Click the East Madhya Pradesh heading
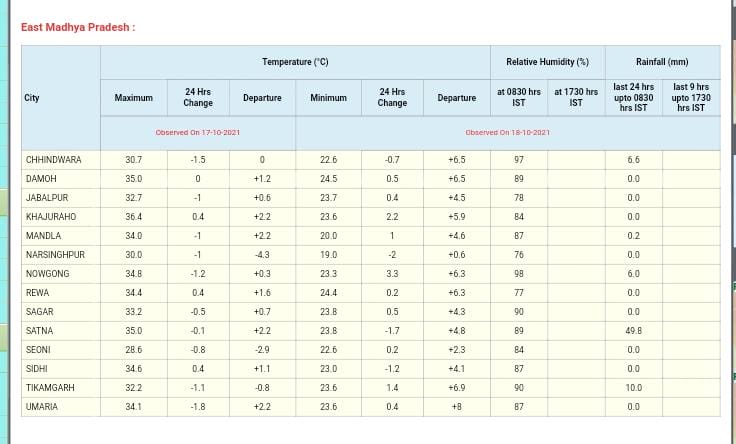The height and width of the screenshot is (444, 736). (78, 27)
